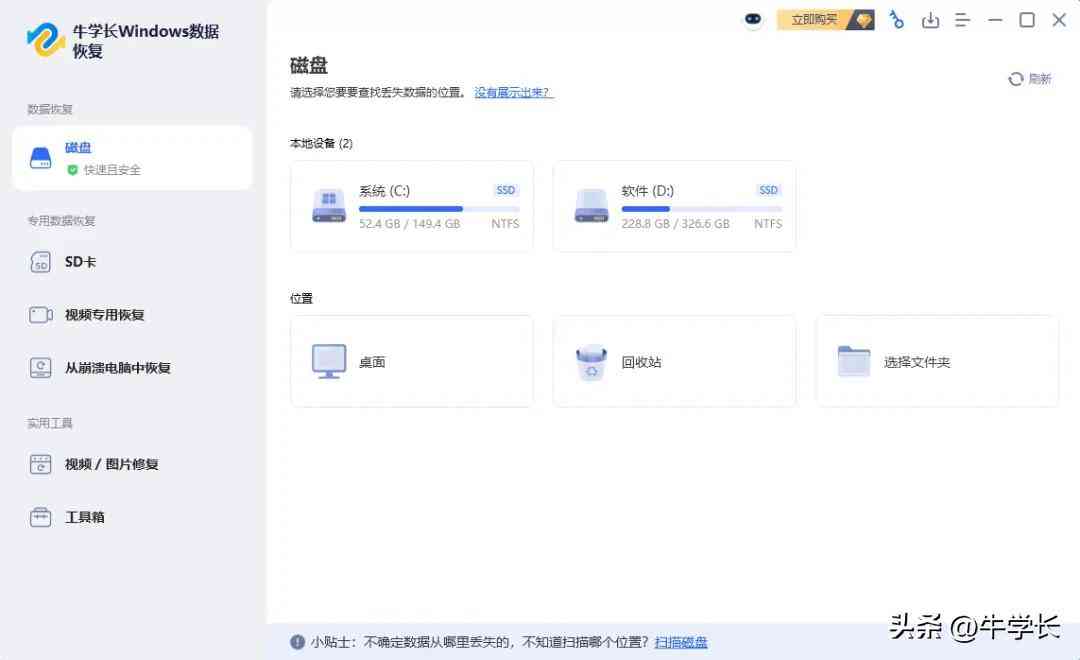The image size is (1080, 660).
Task: Select the 桌面 desktop location
Action: point(411,361)
